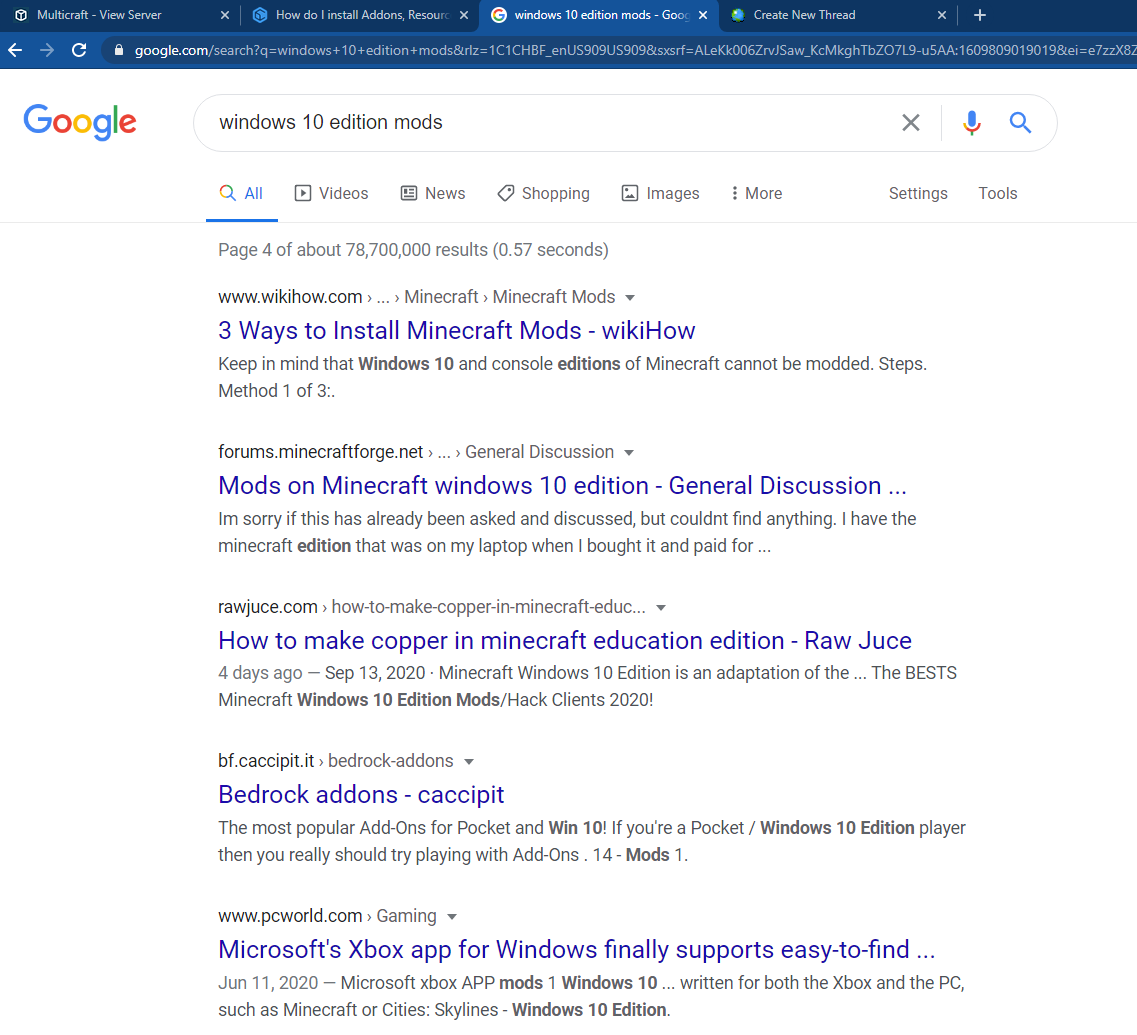Expand the dropdown arrow next to forums.minecraftforge.net result
The height and width of the screenshot is (1035, 1137).
(x=629, y=453)
